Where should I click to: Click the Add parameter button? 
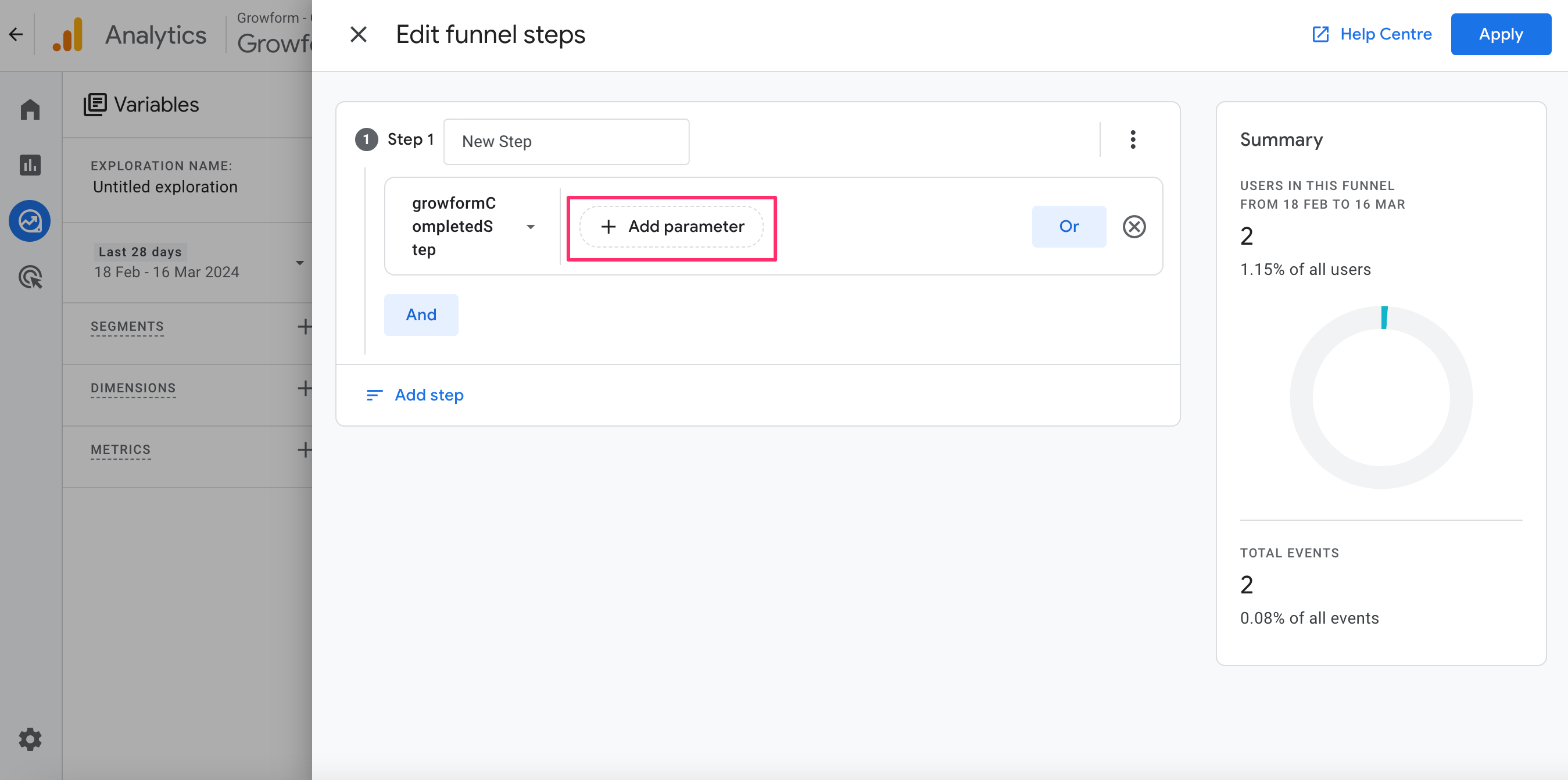[x=671, y=227]
